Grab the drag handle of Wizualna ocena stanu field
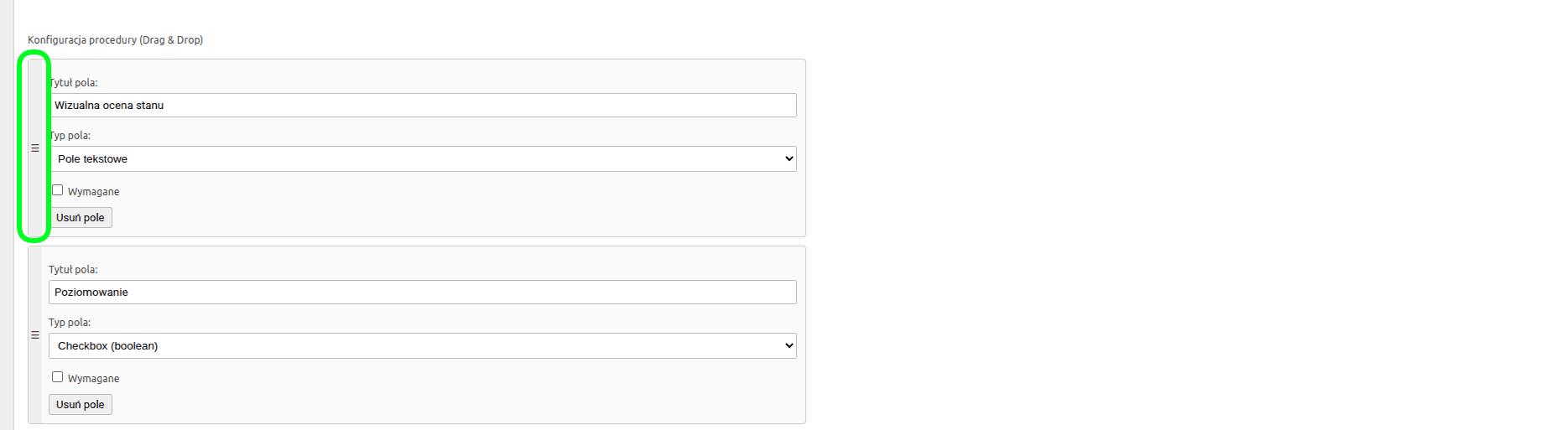Screen dimensions: 1568x430 (x=34, y=148)
